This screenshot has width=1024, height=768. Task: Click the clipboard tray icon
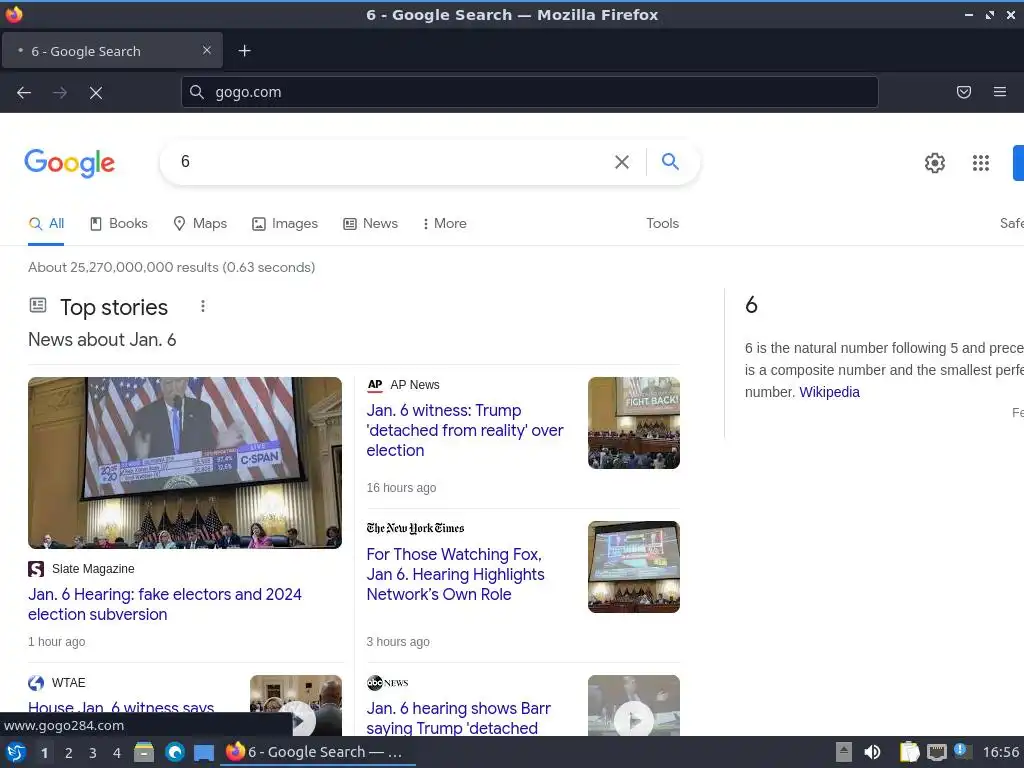[x=909, y=752]
